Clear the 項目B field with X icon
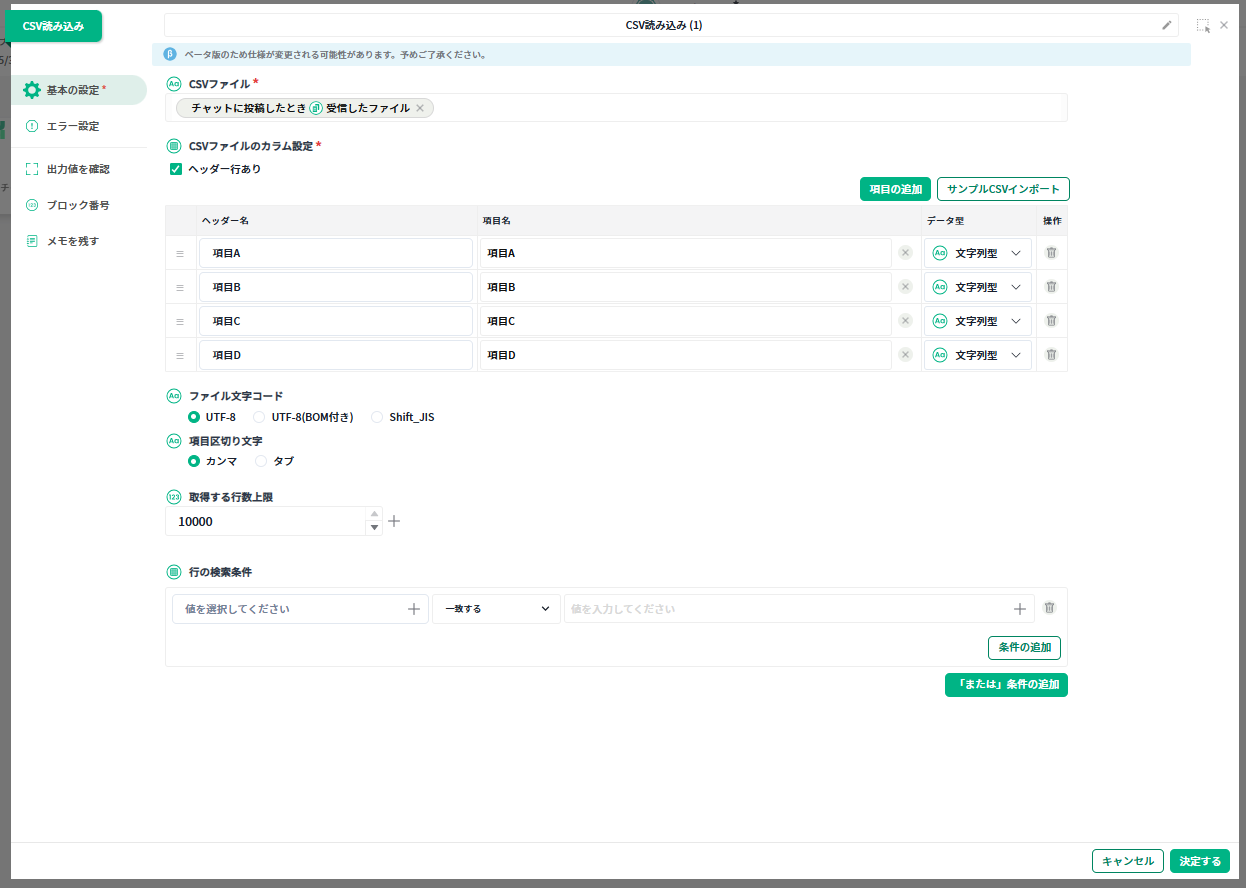Image resolution: width=1246 pixels, height=888 pixels. point(905,287)
